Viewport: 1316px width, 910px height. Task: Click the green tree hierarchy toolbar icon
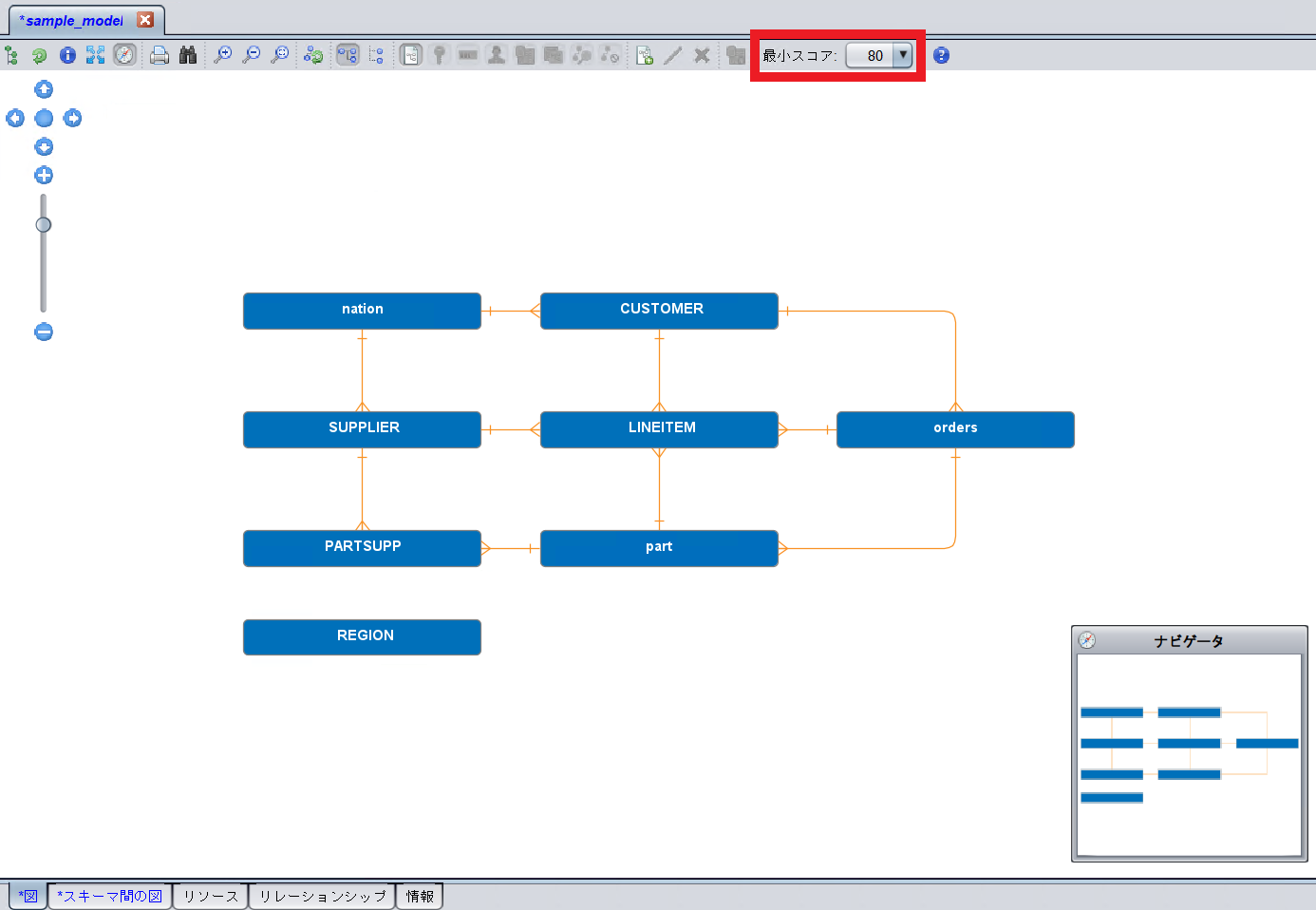point(11,55)
